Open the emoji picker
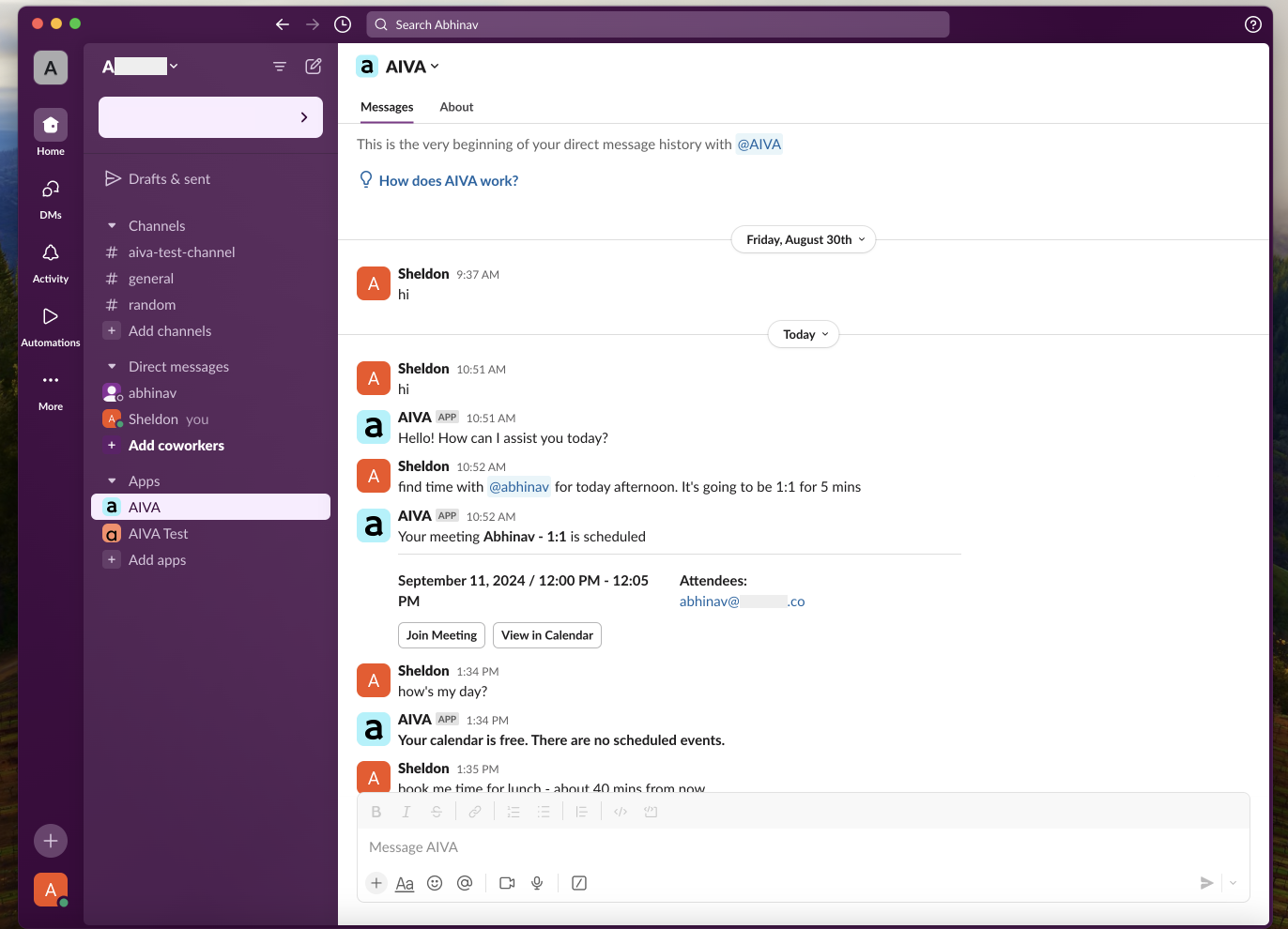Viewport: 1288px width, 929px height. tap(435, 883)
